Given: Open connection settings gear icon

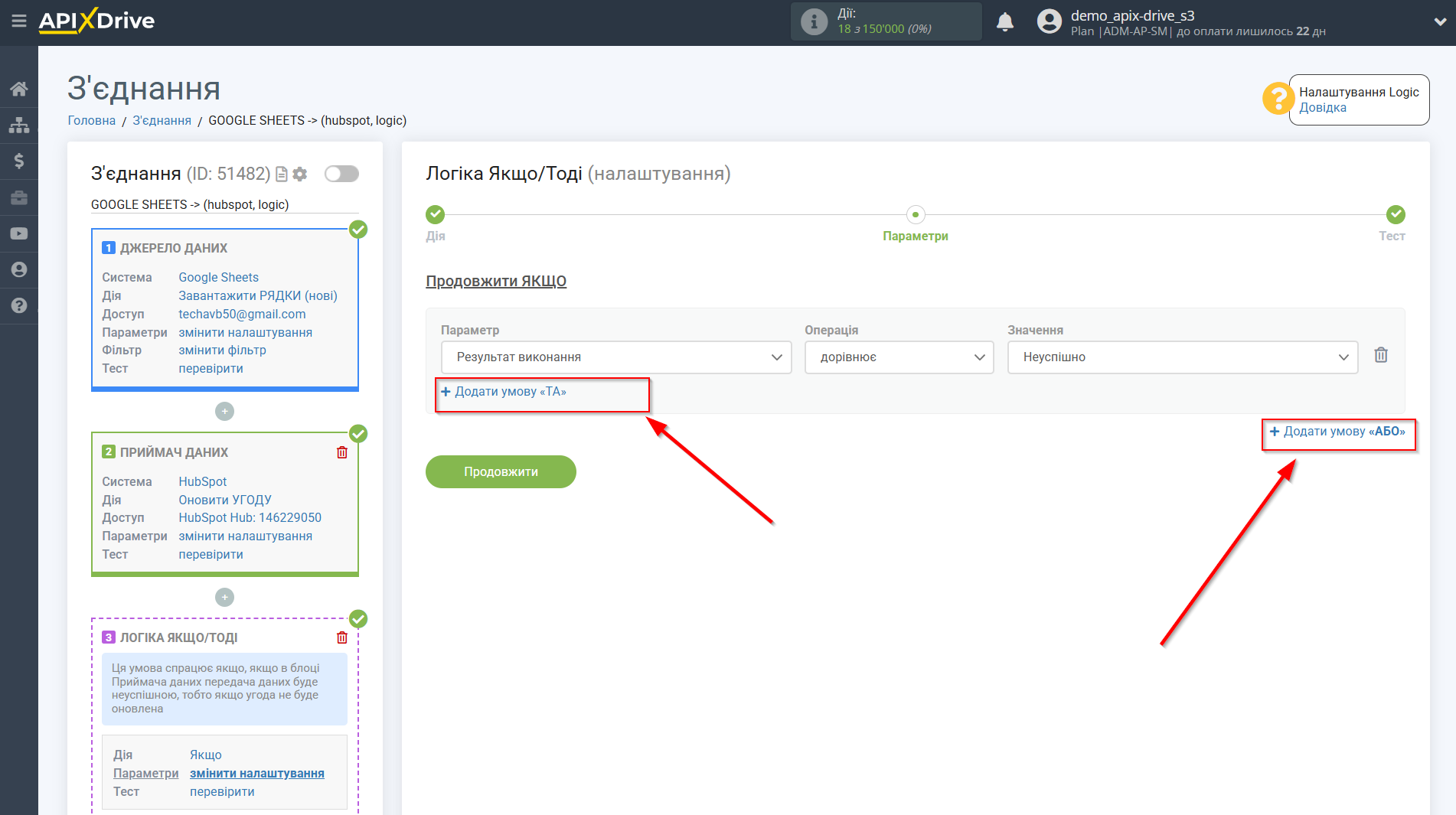Looking at the screenshot, I should (x=300, y=174).
